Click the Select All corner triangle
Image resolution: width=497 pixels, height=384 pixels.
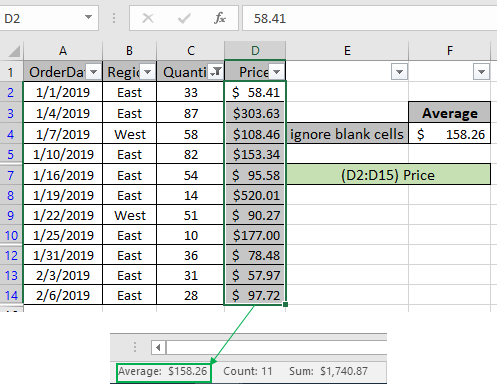pos(14,51)
